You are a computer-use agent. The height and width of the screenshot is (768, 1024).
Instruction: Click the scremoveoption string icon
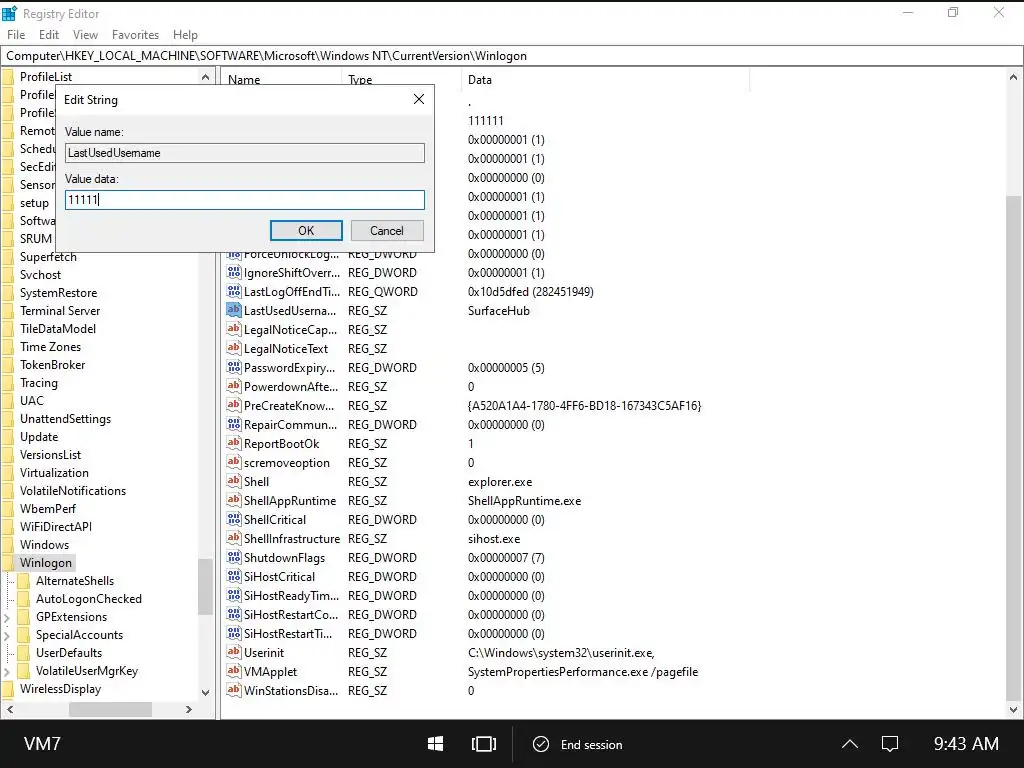(x=234, y=462)
